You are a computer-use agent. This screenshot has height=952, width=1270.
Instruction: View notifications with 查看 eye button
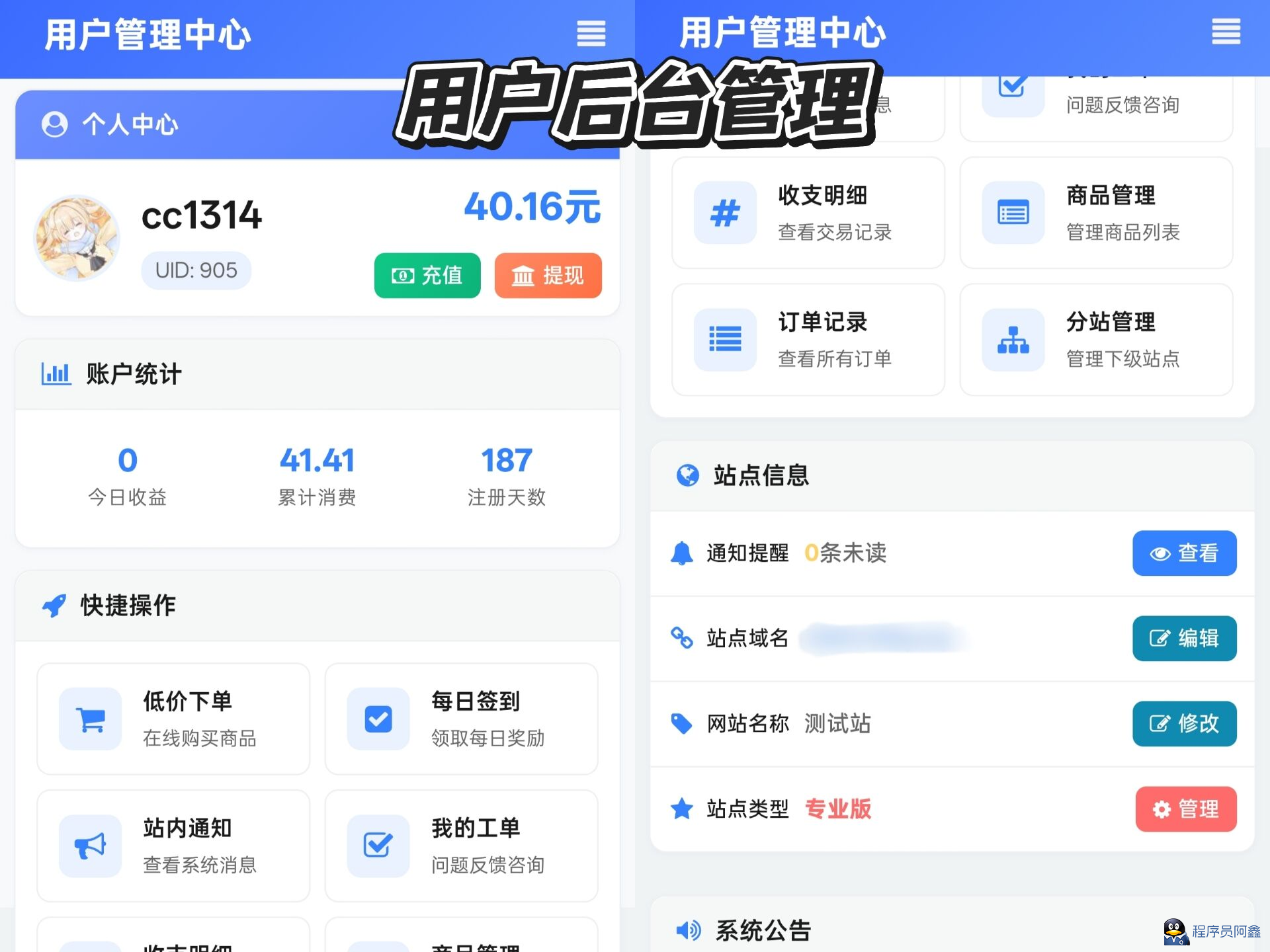[1184, 553]
